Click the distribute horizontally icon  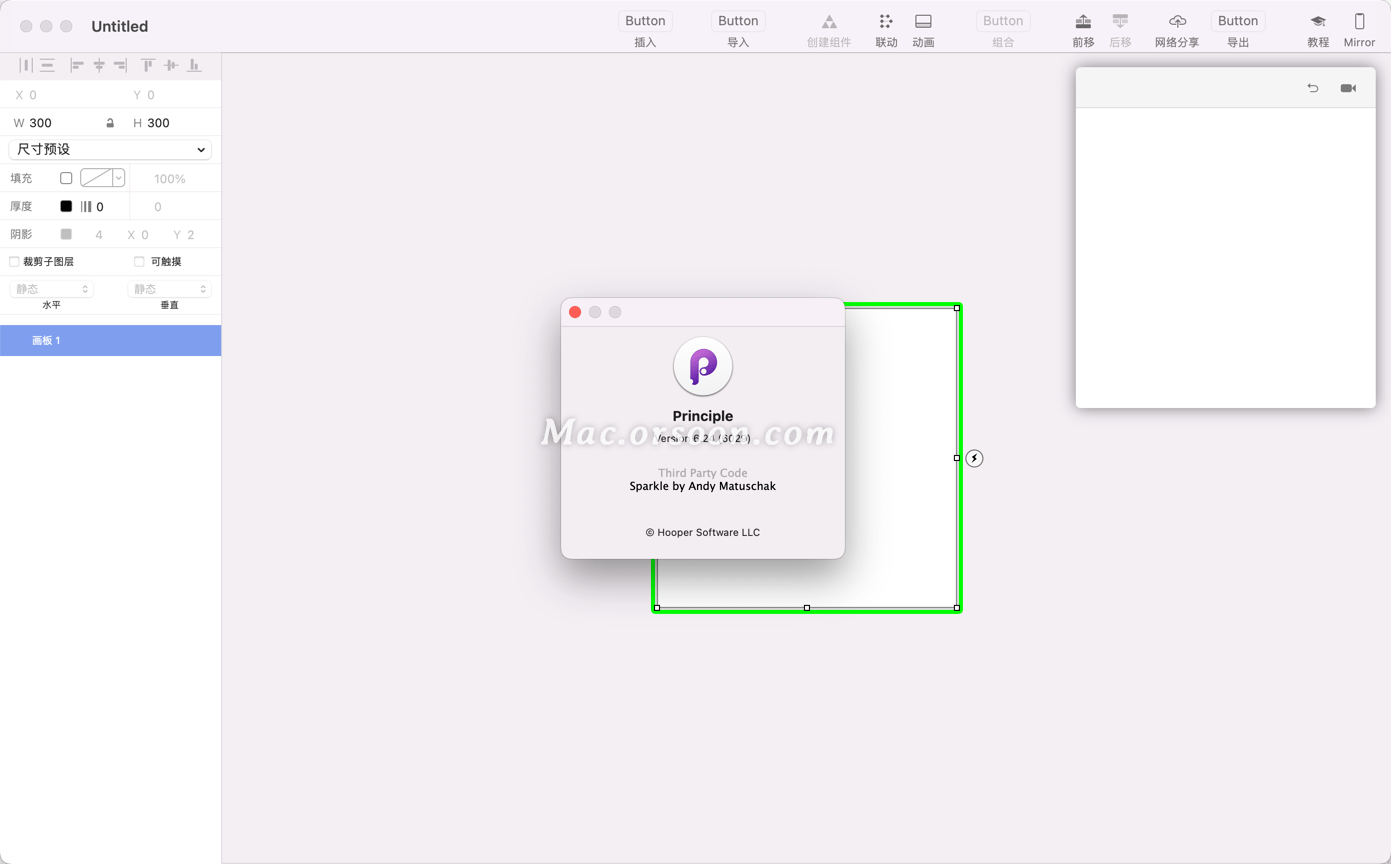click(26, 65)
